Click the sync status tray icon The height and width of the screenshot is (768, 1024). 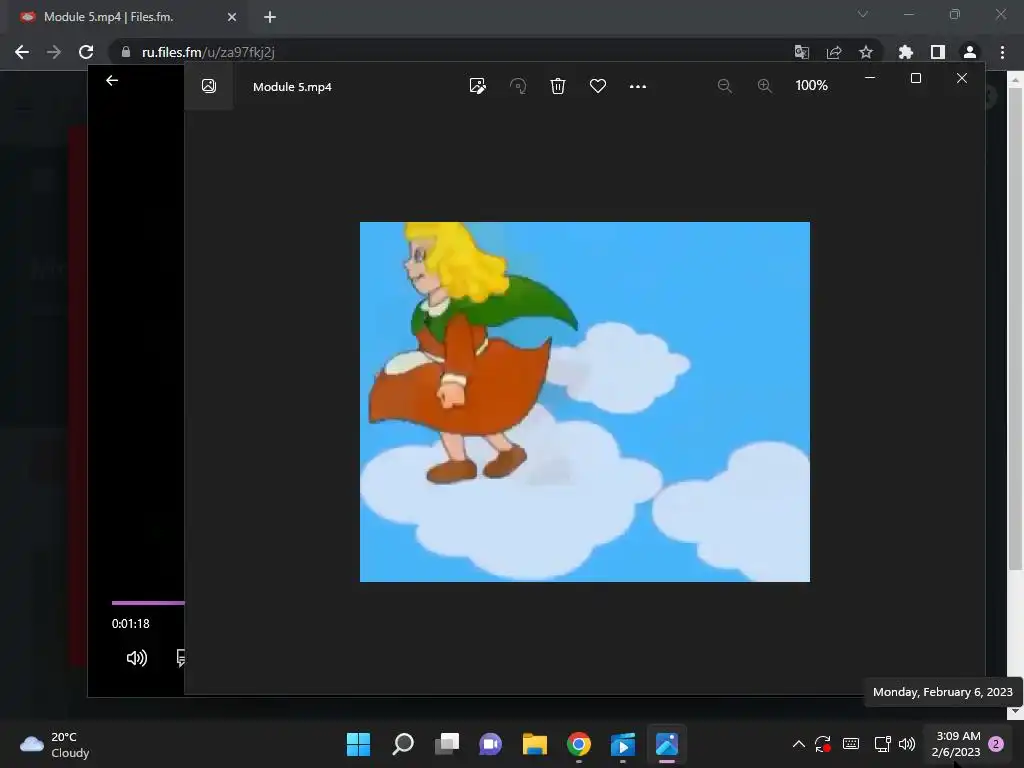tap(823, 744)
